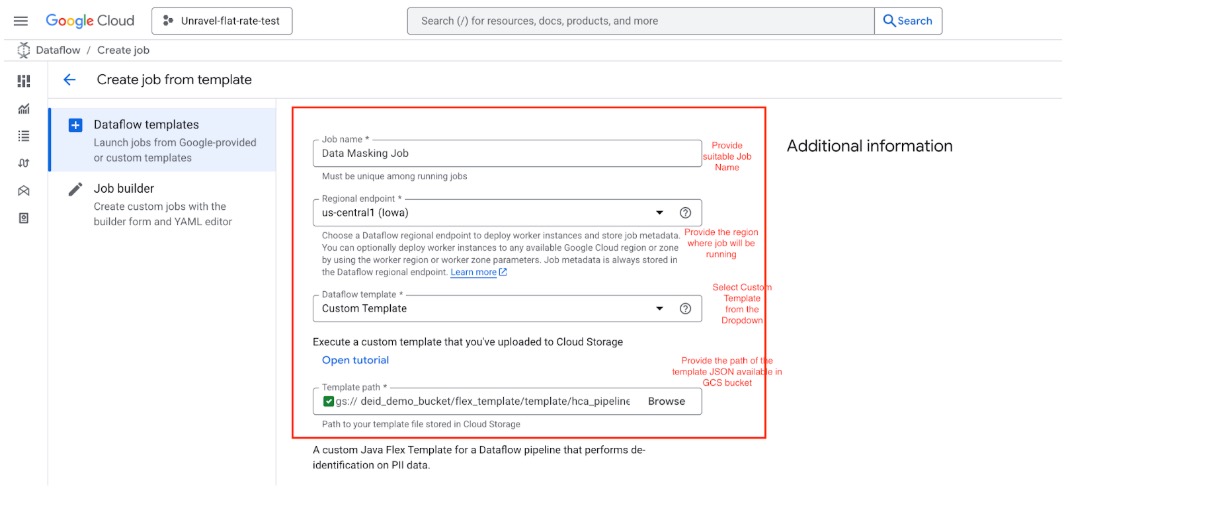Open the bottom snapshot icon in left sidebar
This screenshot has width=1228, height=522.
click(x=24, y=218)
